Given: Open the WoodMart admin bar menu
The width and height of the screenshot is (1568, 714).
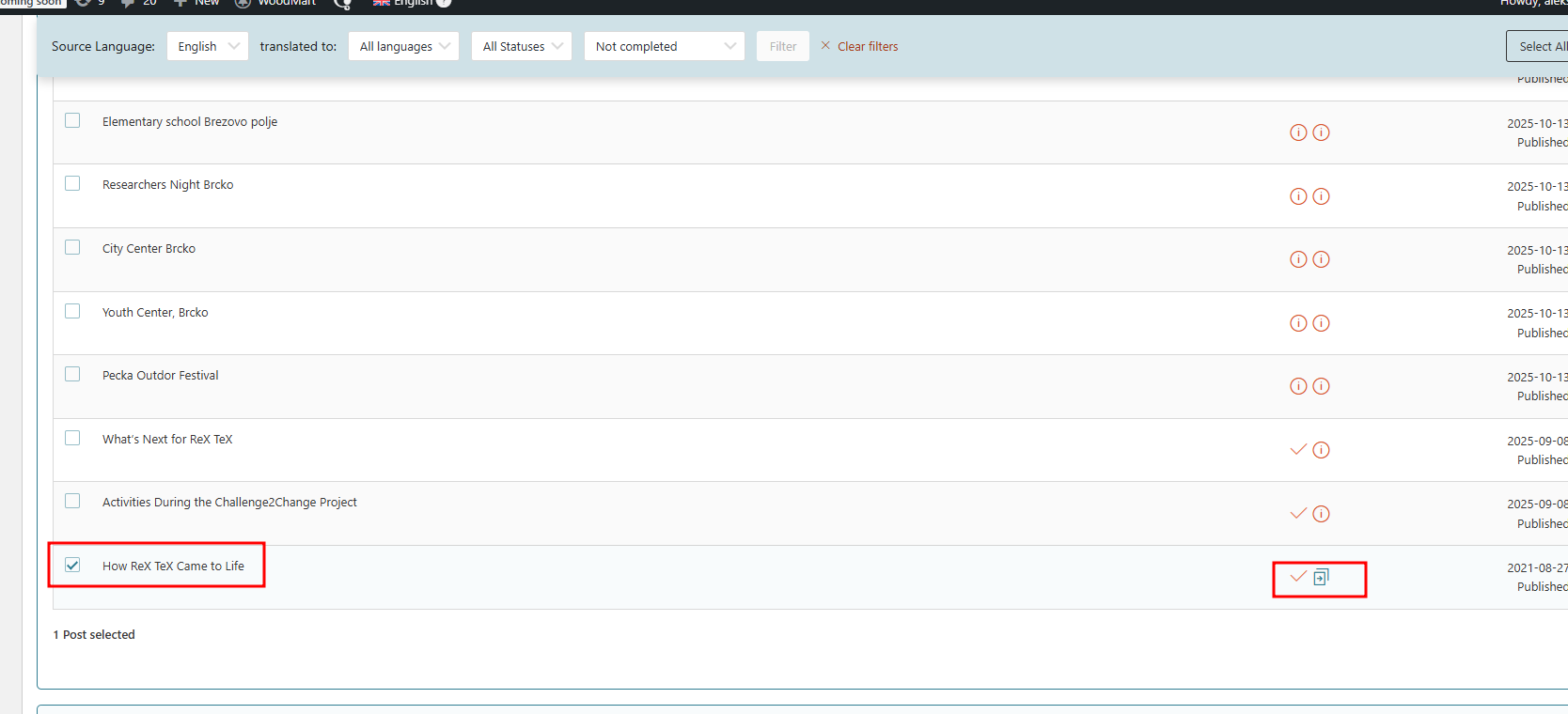Looking at the screenshot, I should tap(274, 3).
